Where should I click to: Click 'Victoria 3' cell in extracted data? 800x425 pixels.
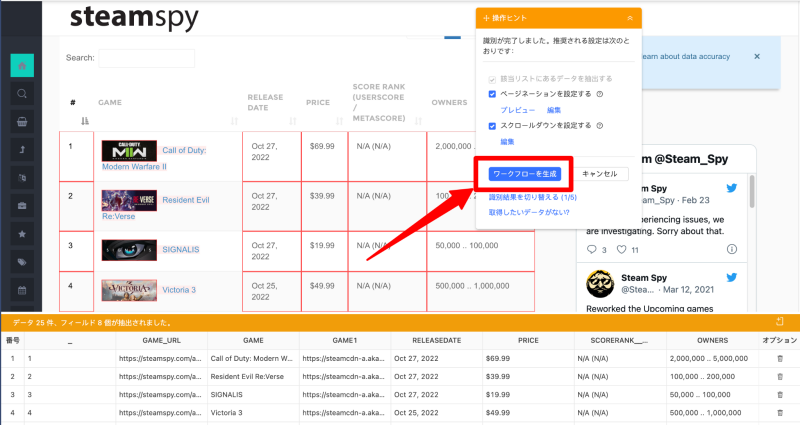(253, 412)
